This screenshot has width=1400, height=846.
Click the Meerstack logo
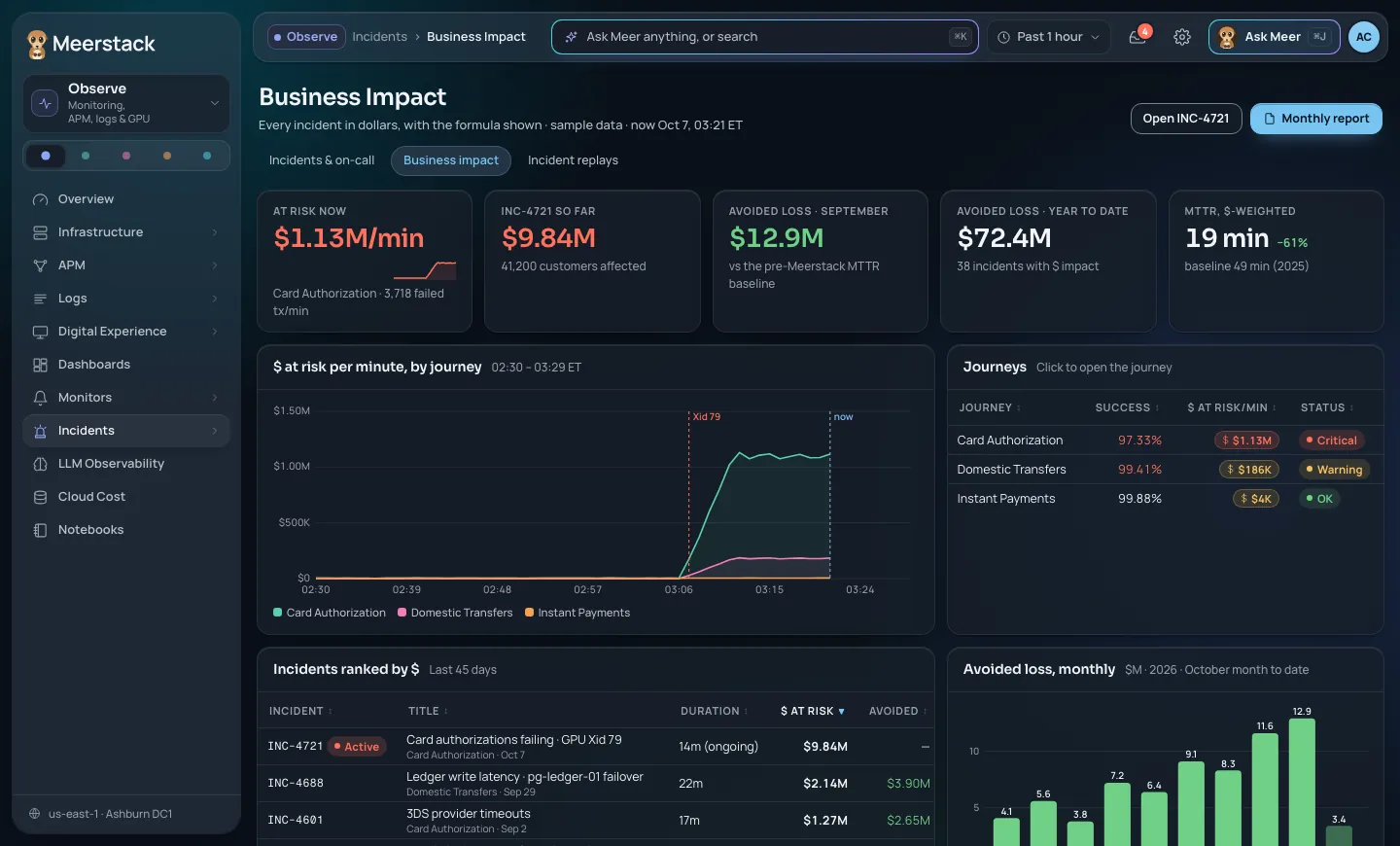coord(91,44)
